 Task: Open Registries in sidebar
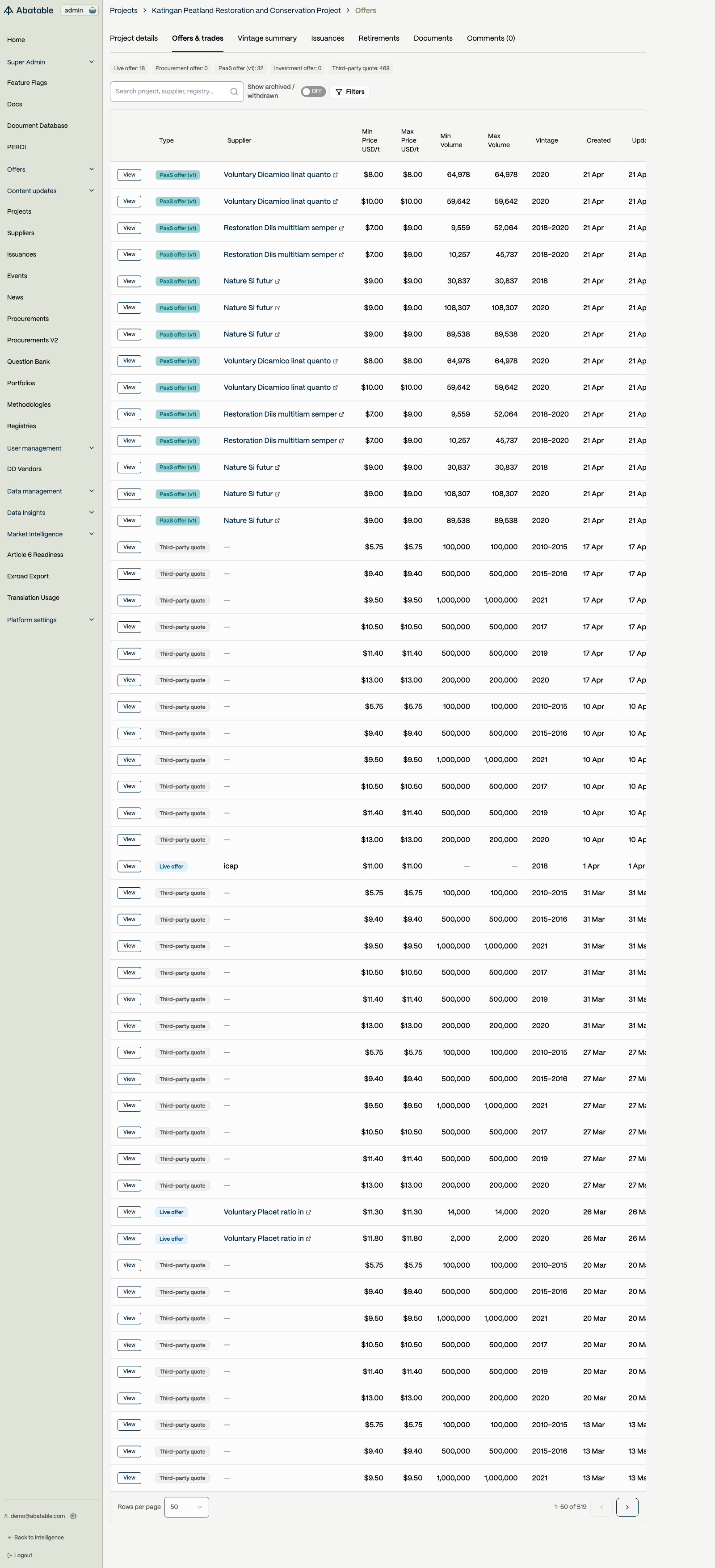(21, 426)
